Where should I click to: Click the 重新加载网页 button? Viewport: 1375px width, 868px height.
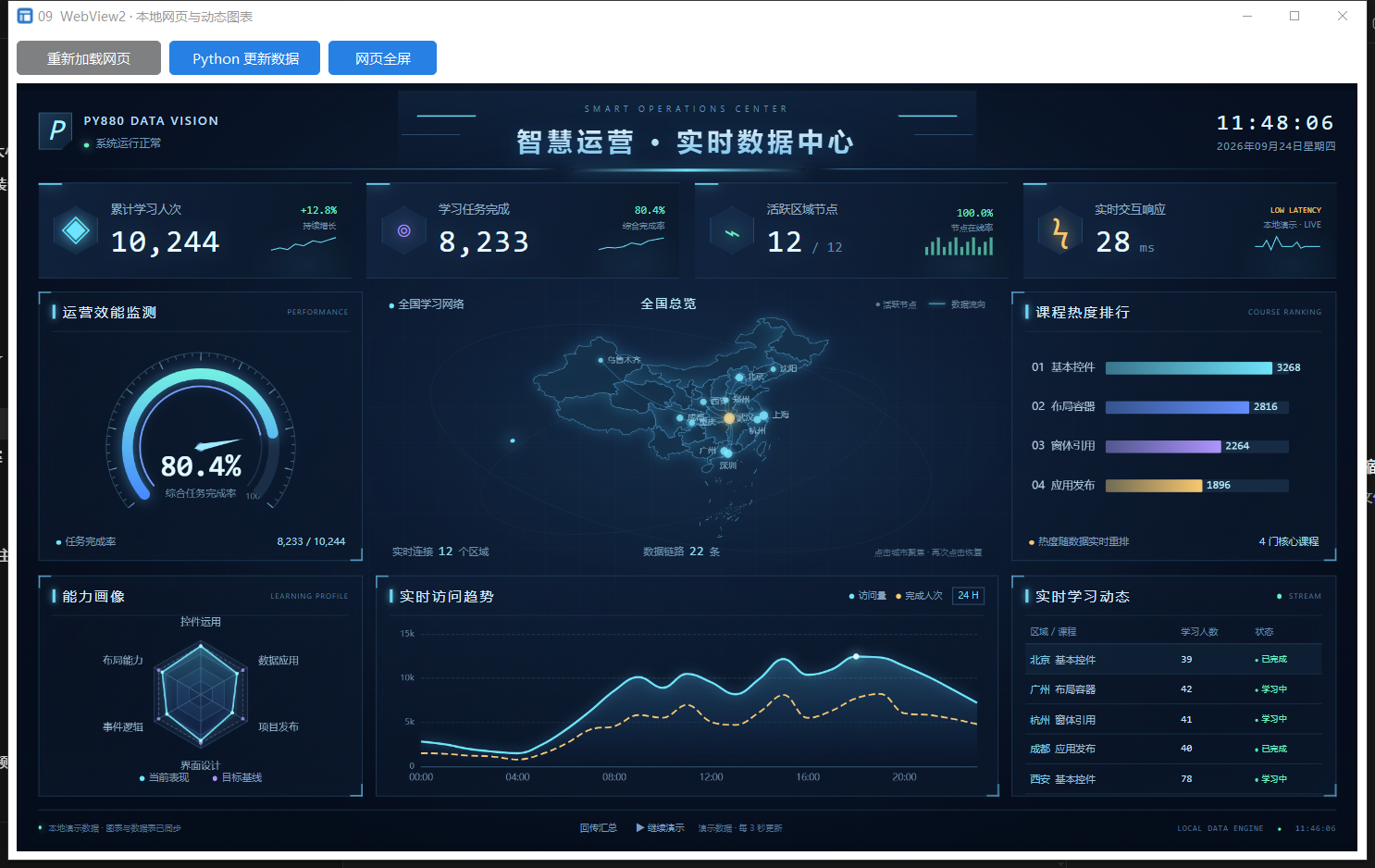(89, 58)
